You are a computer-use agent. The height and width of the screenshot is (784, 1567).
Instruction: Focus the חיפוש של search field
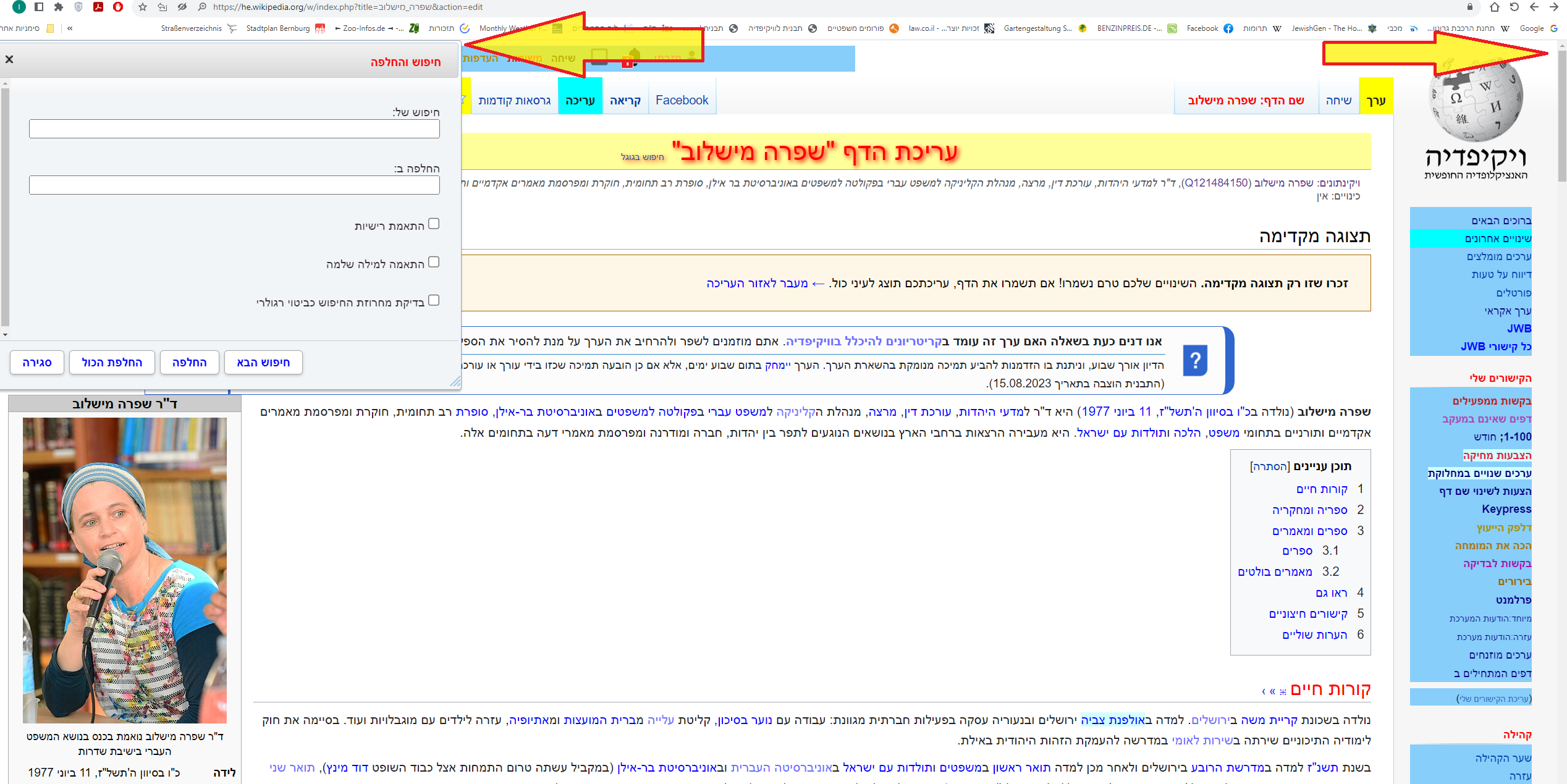pyautogui.click(x=234, y=129)
